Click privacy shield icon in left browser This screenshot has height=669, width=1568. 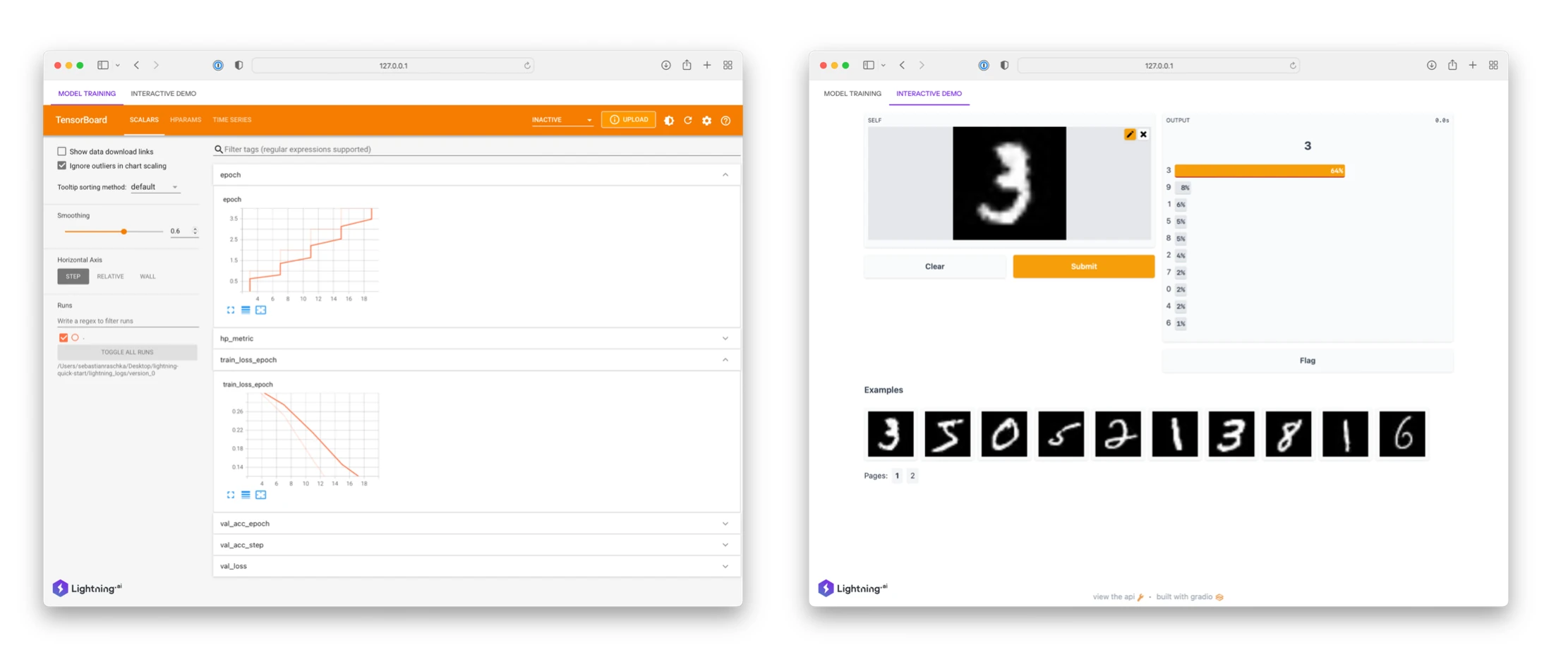pyautogui.click(x=239, y=65)
